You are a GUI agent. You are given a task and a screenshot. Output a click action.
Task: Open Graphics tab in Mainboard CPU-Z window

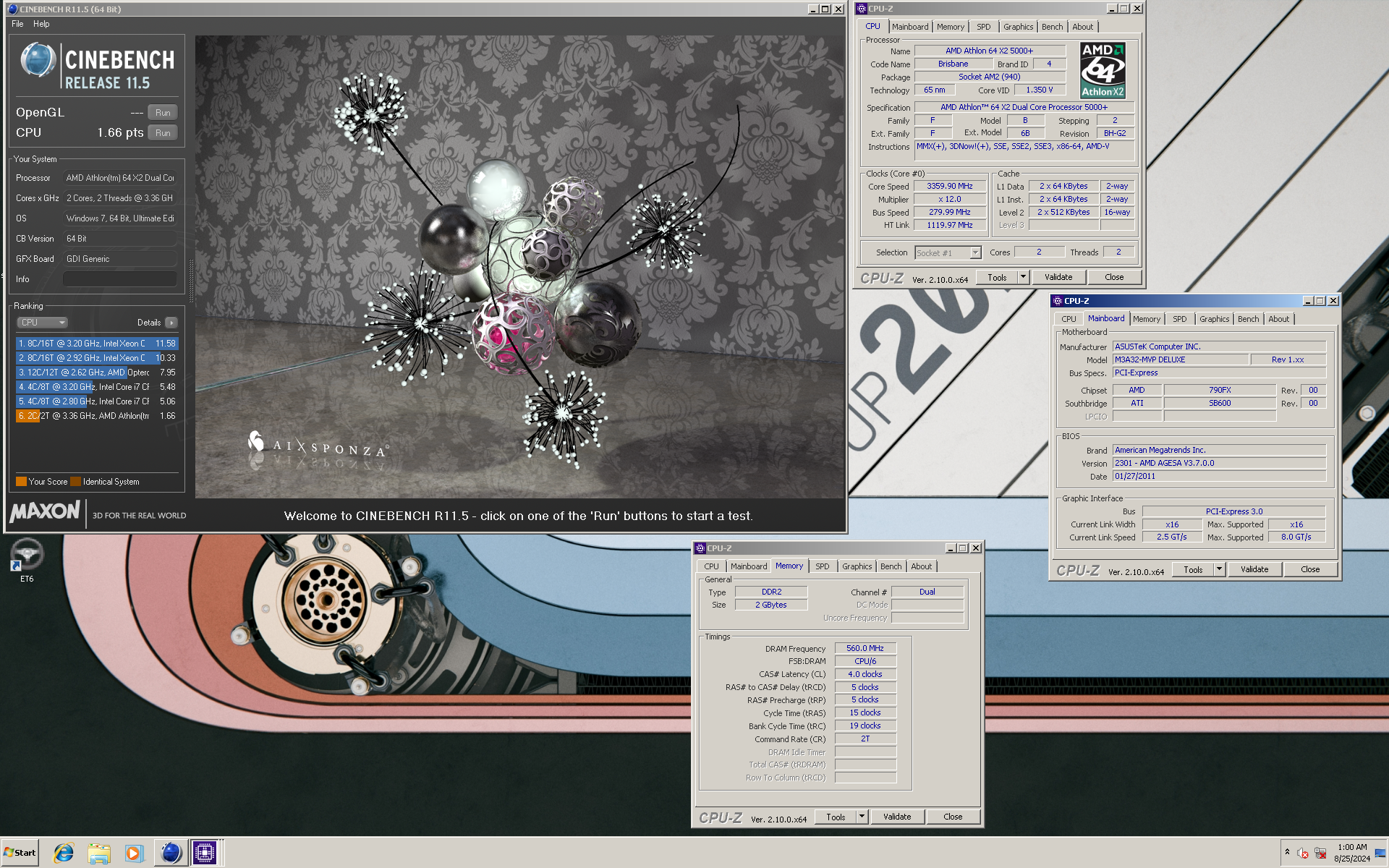pos(1214,319)
